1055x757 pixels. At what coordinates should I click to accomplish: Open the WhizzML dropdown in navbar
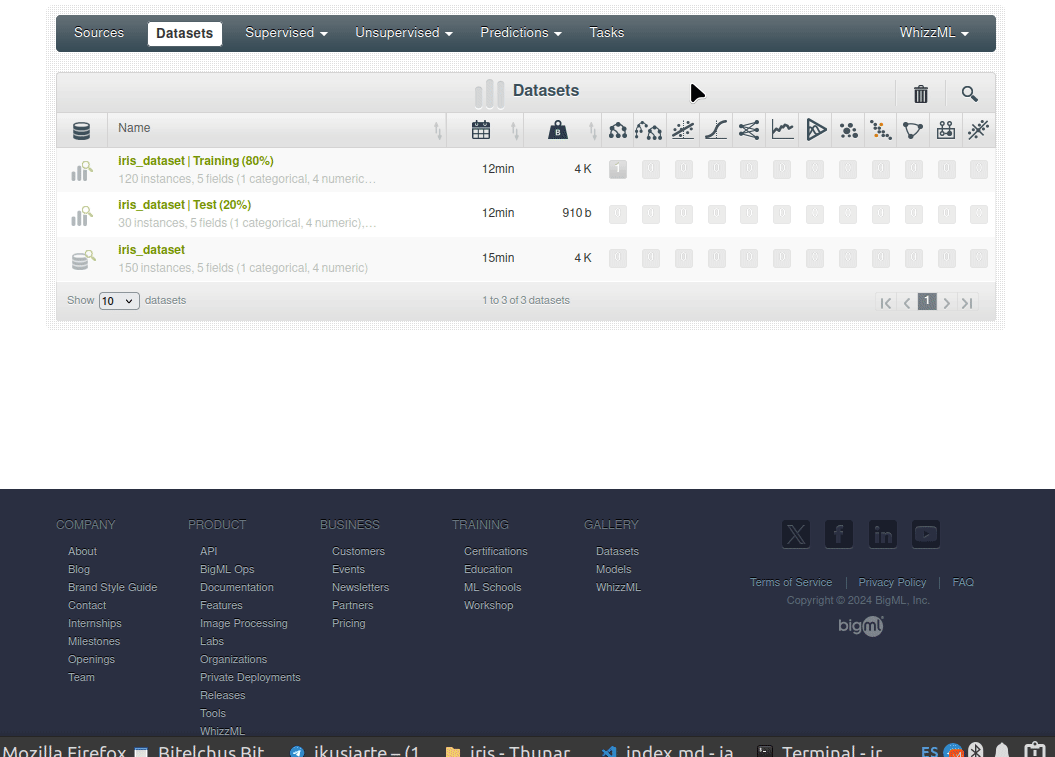(x=933, y=33)
